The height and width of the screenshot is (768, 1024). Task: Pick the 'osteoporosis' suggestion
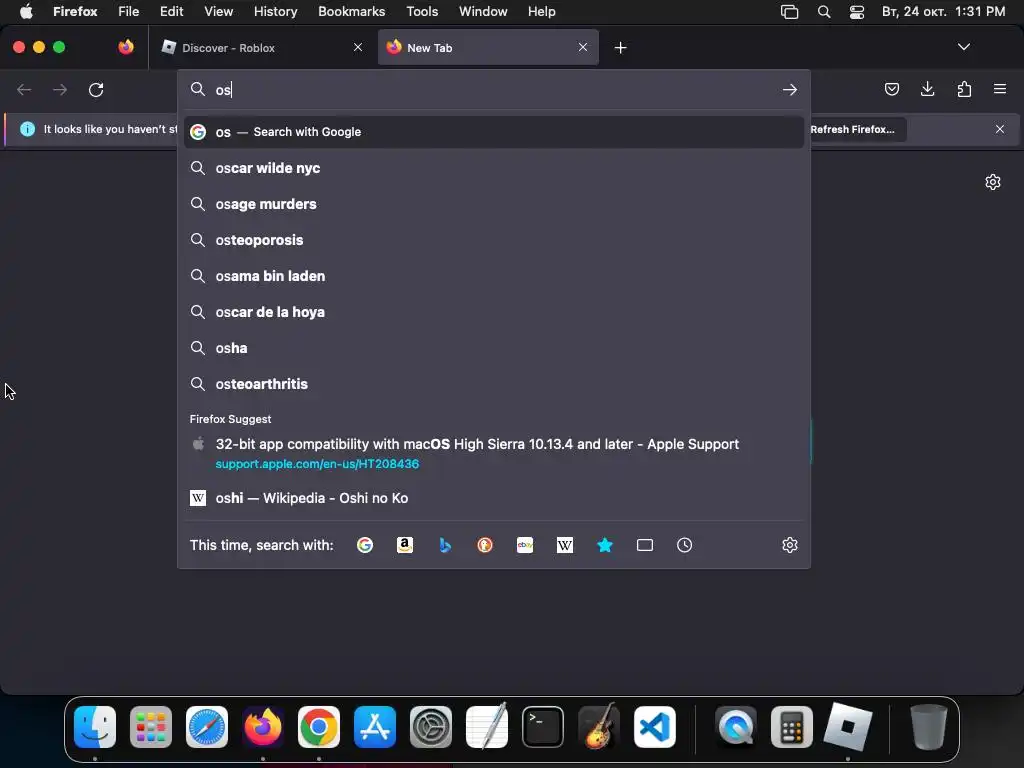[x=494, y=240]
